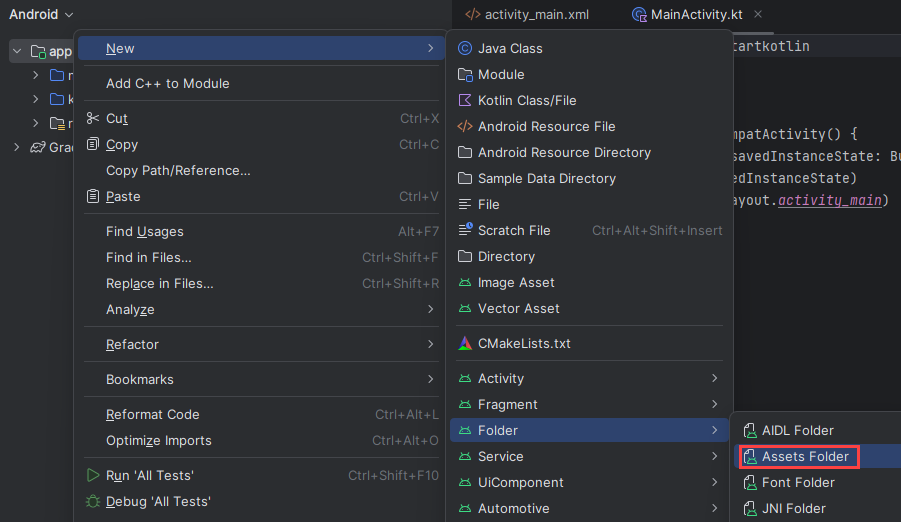This screenshot has height=522, width=901.
Task: Click the green Run 'All Tests' icon
Action: click(93, 475)
